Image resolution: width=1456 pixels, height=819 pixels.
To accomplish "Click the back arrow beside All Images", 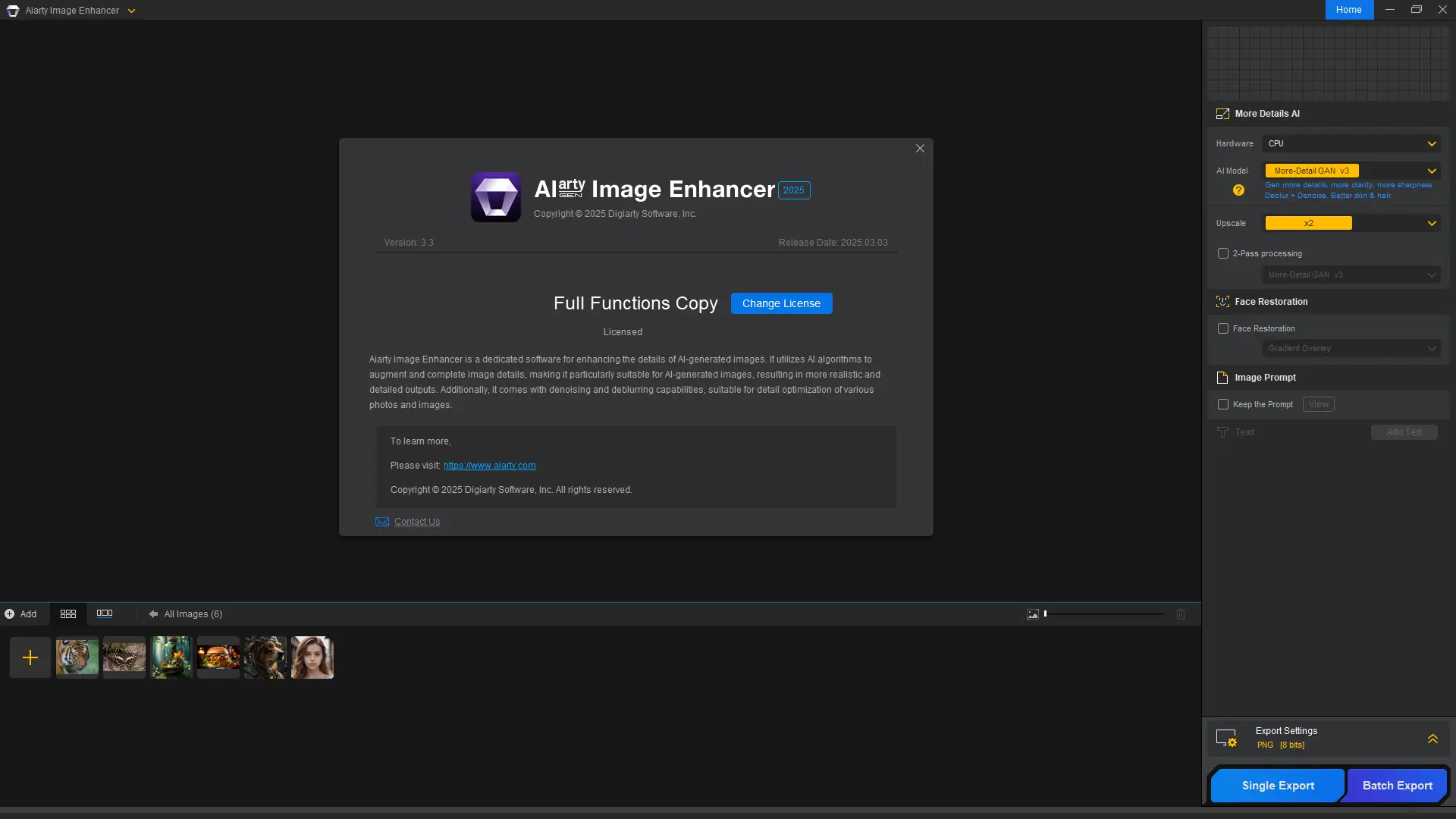I will (x=153, y=614).
